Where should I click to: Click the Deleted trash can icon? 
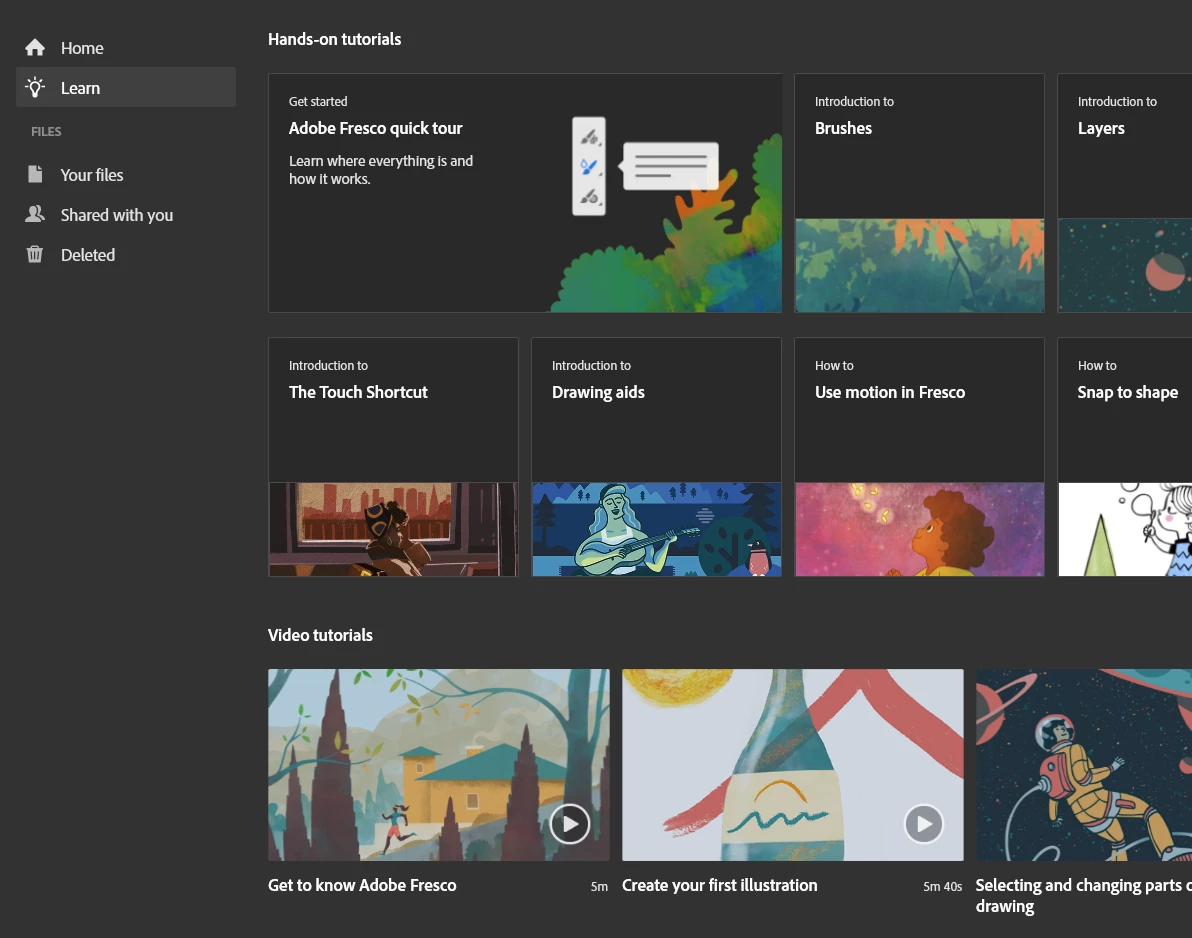pyautogui.click(x=35, y=254)
